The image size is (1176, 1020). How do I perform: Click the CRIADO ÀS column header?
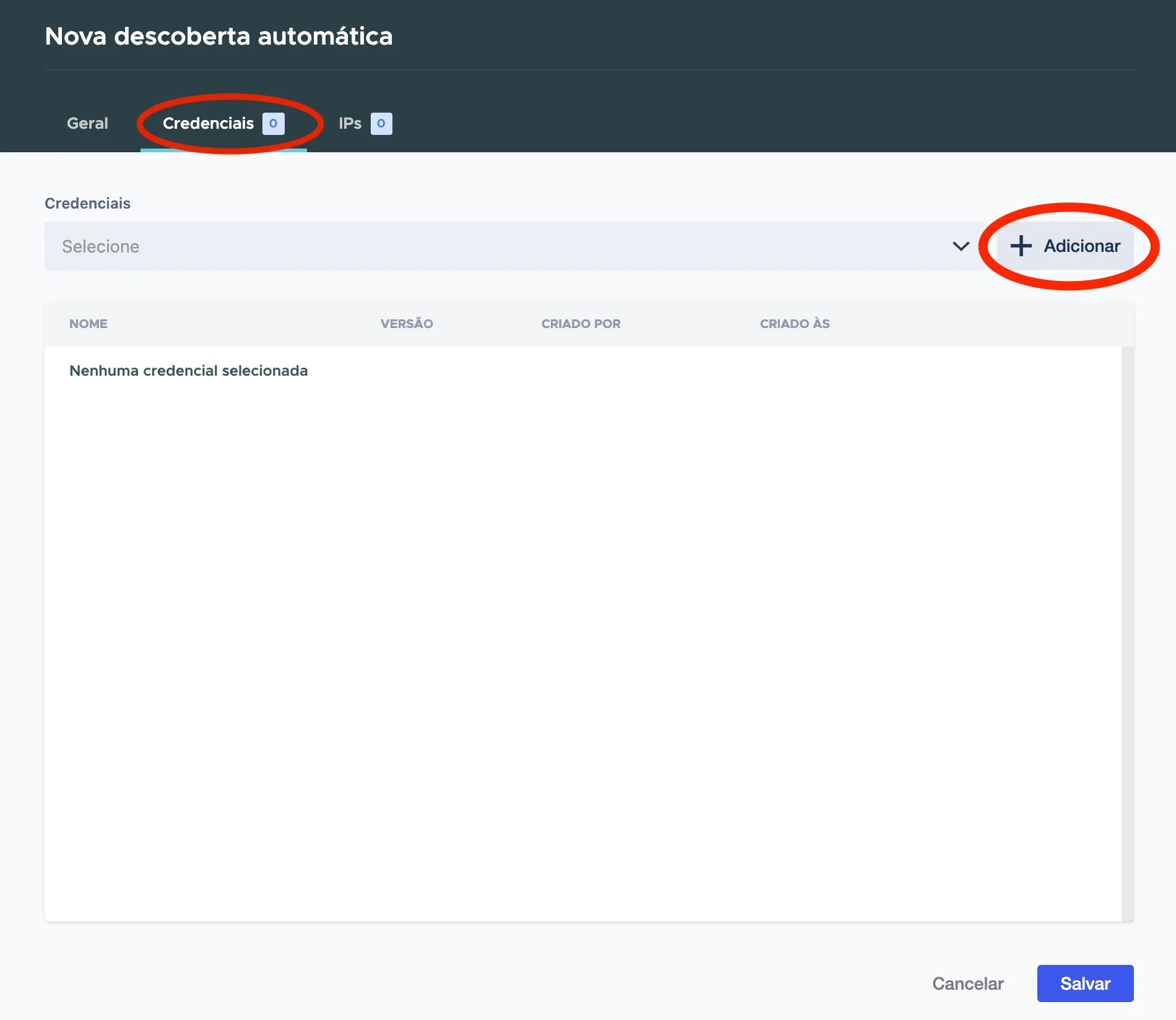point(795,324)
